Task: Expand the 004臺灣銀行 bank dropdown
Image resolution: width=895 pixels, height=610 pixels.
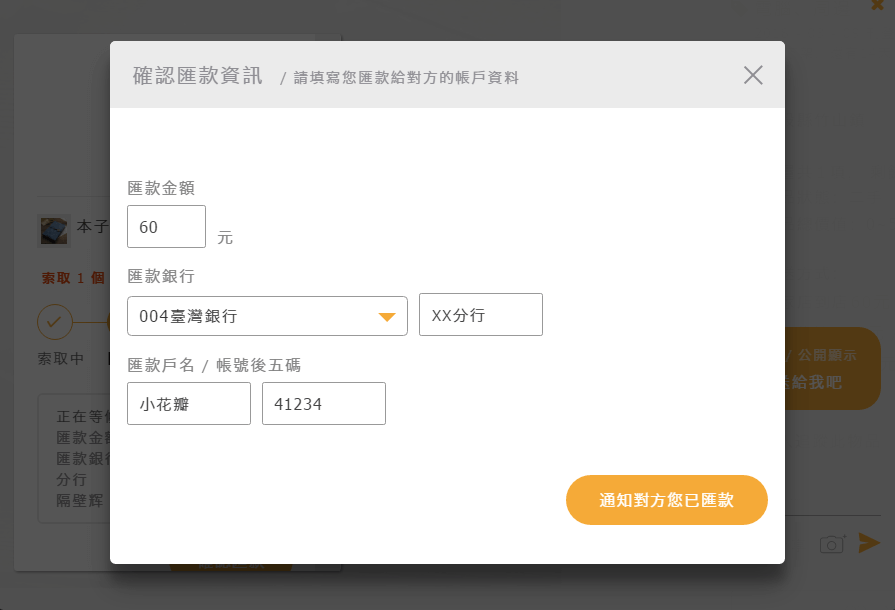Action: click(x=266, y=316)
